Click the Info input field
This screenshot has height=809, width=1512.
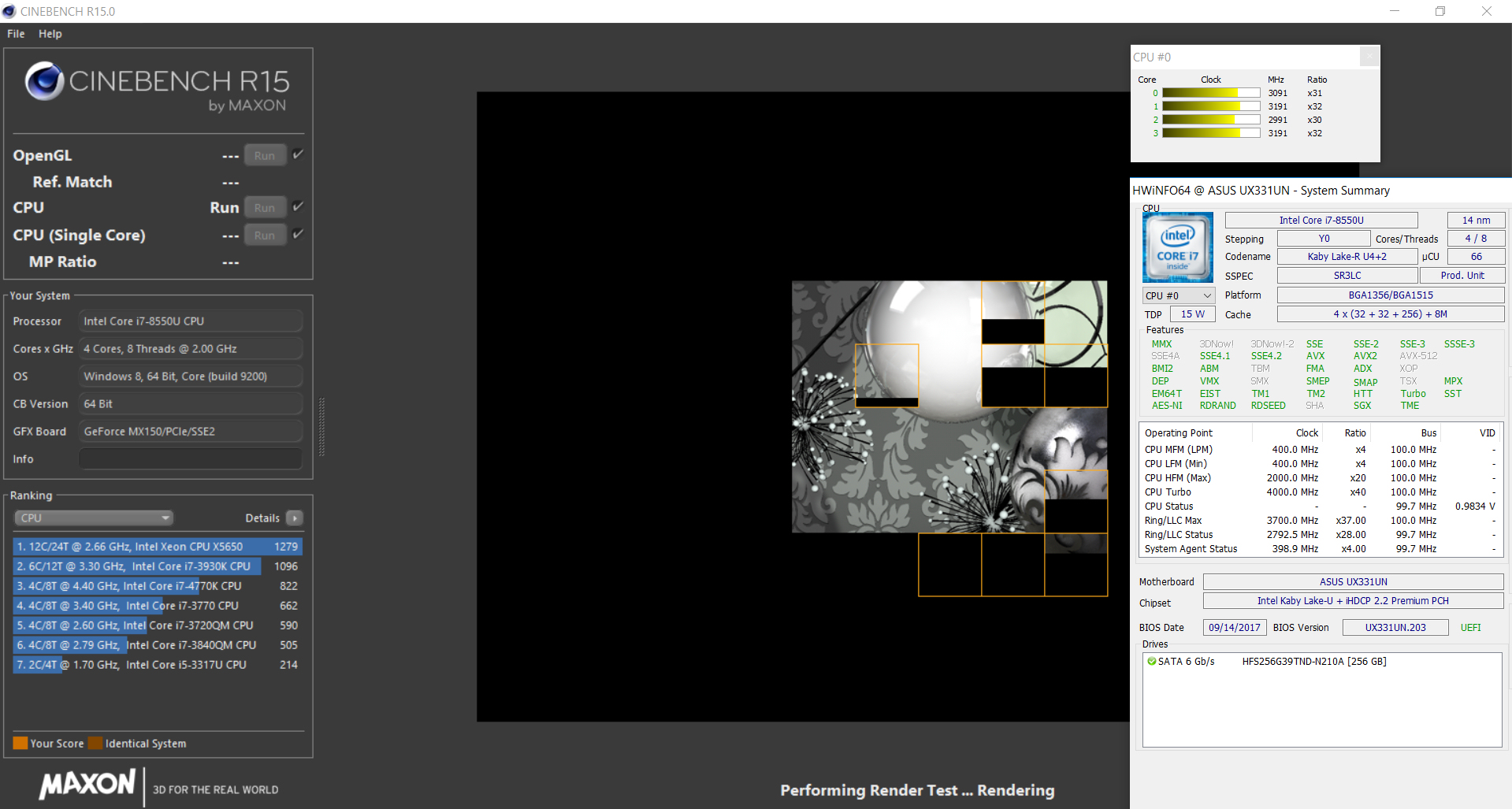pos(191,458)
